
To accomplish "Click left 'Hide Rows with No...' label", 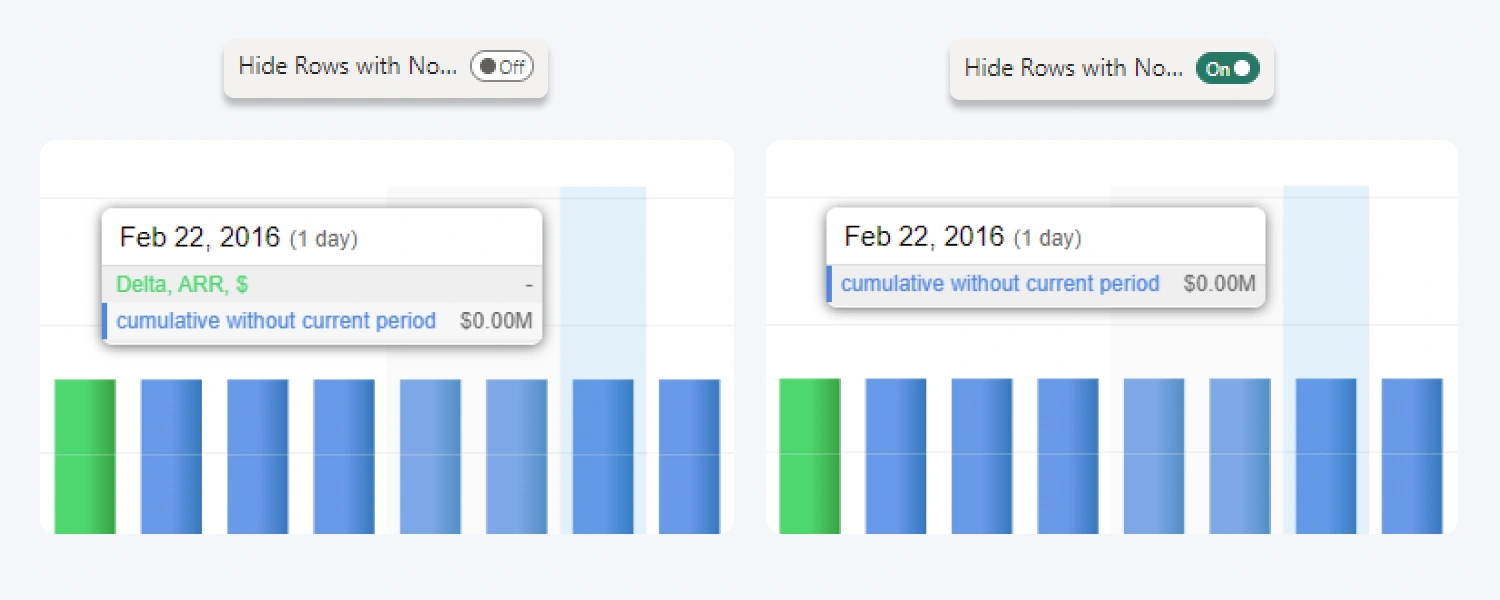I will (348, 66).
